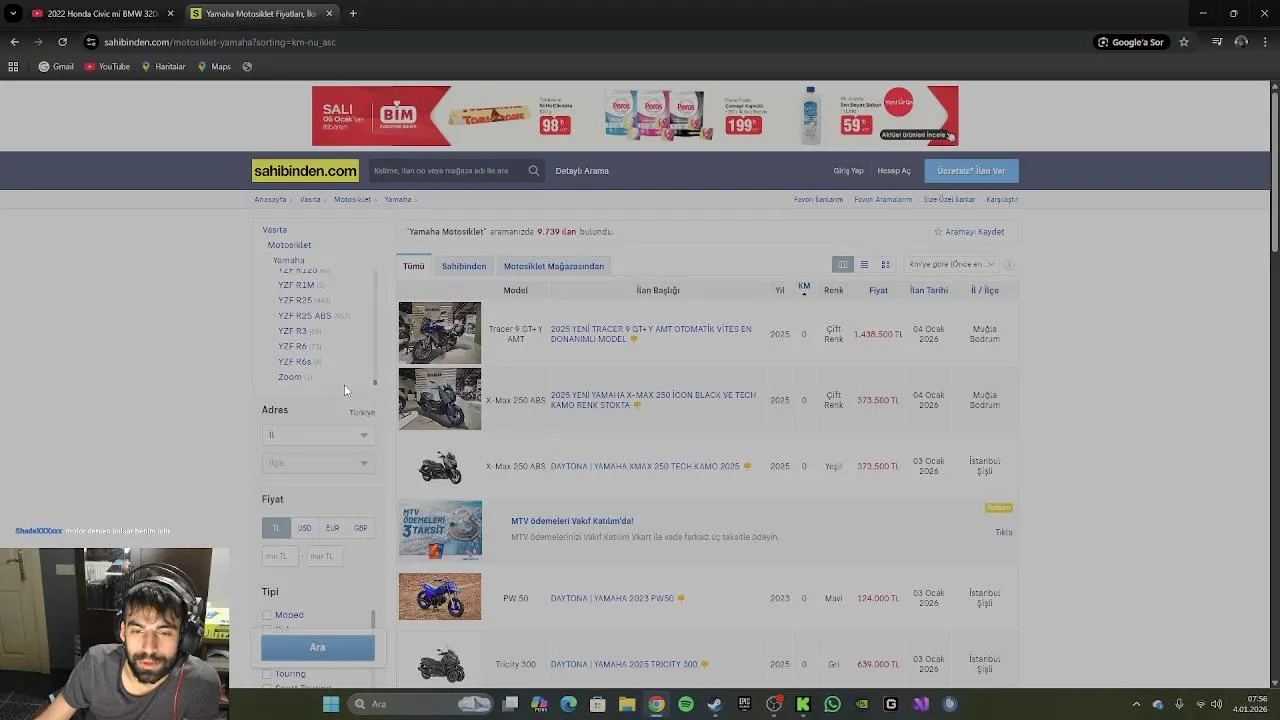Click Aramayı Kaydet link
The width and height of the screenshot is (1280, 720).
point(969,232)
